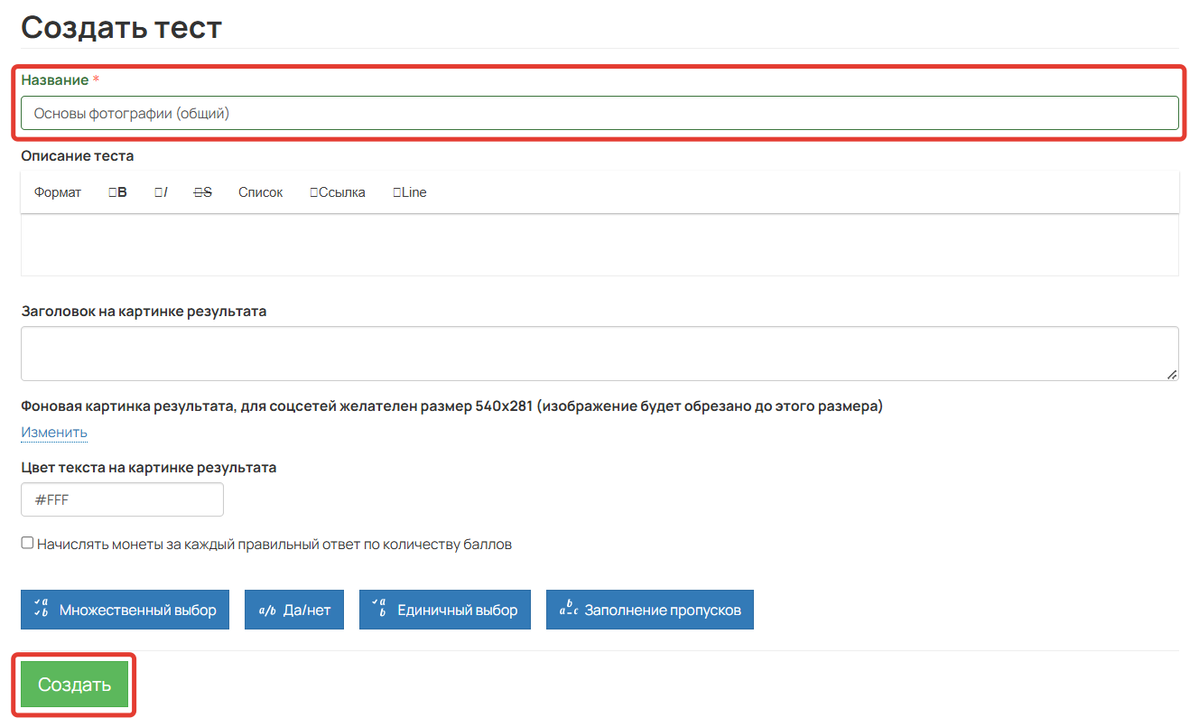Toggle italic formatting in description editor
Screen dimensions: 1199x718
(161, 193)
